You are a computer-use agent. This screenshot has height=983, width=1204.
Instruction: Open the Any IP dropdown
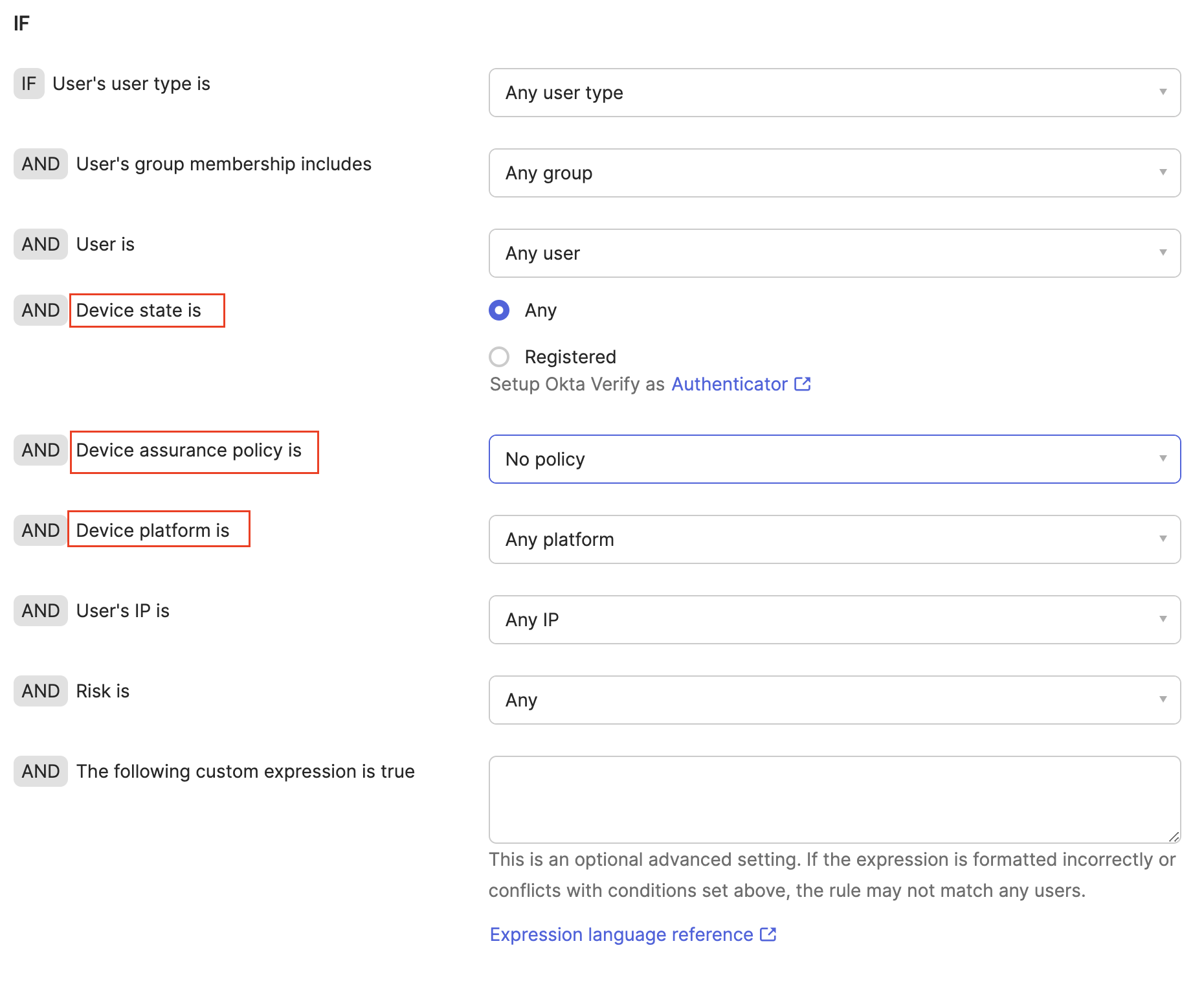835,620
